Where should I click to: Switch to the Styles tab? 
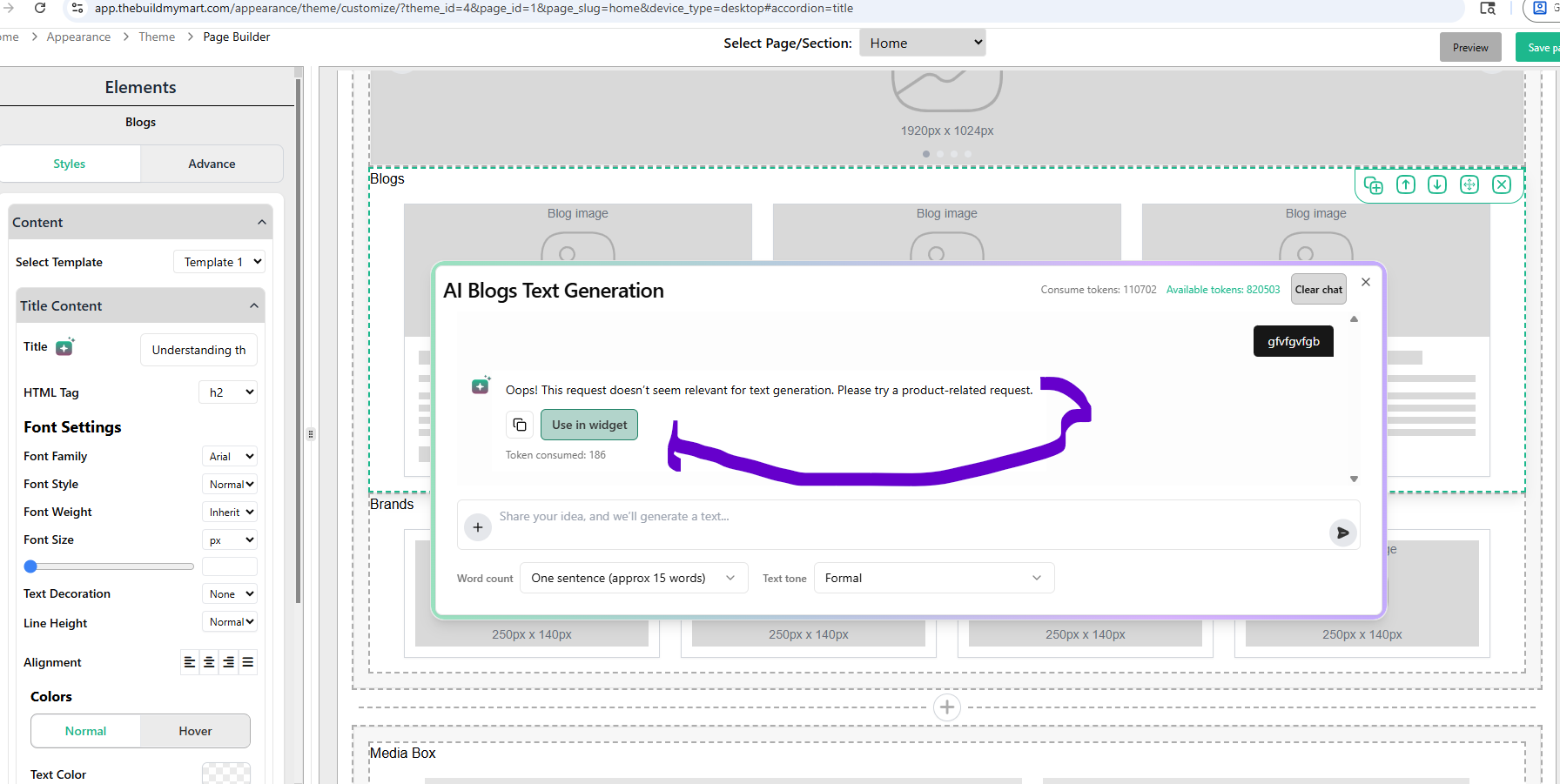[70, 164]
